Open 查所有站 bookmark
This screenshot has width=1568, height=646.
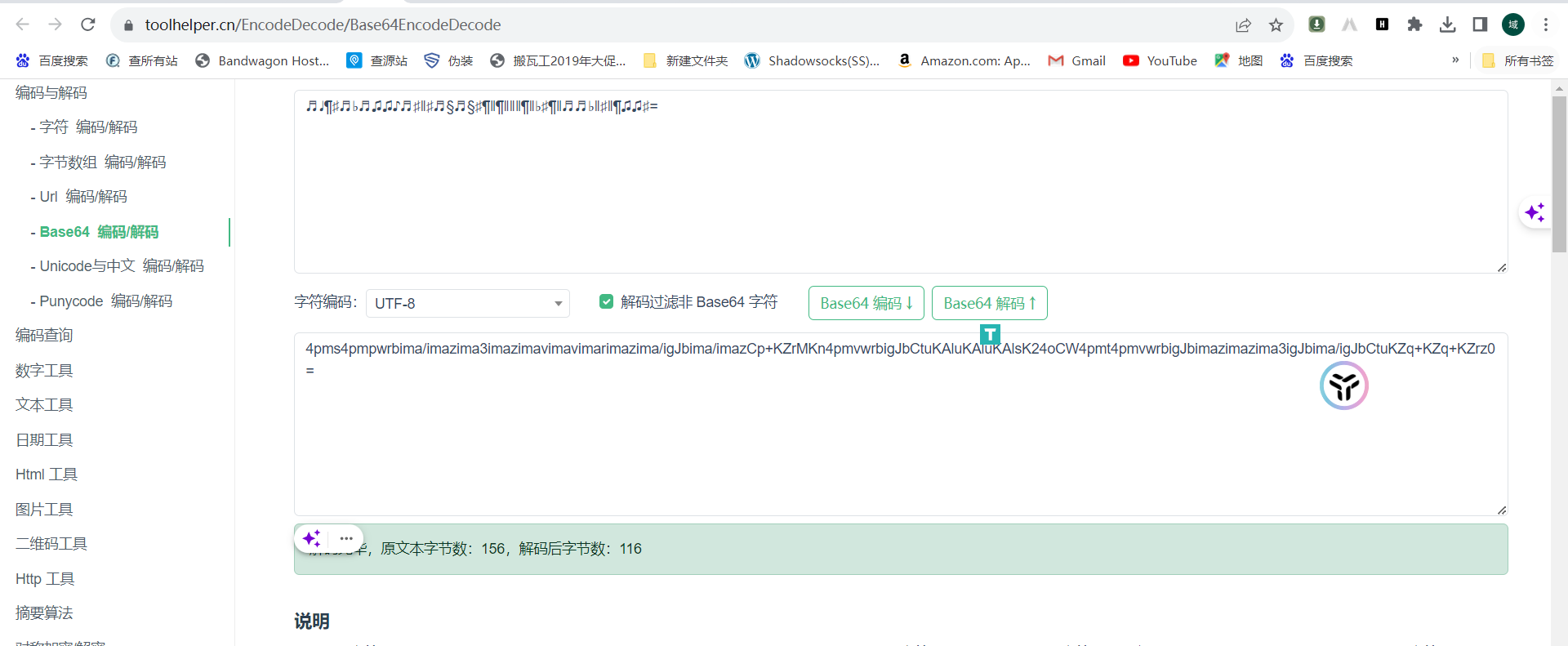tap(141, 60)
